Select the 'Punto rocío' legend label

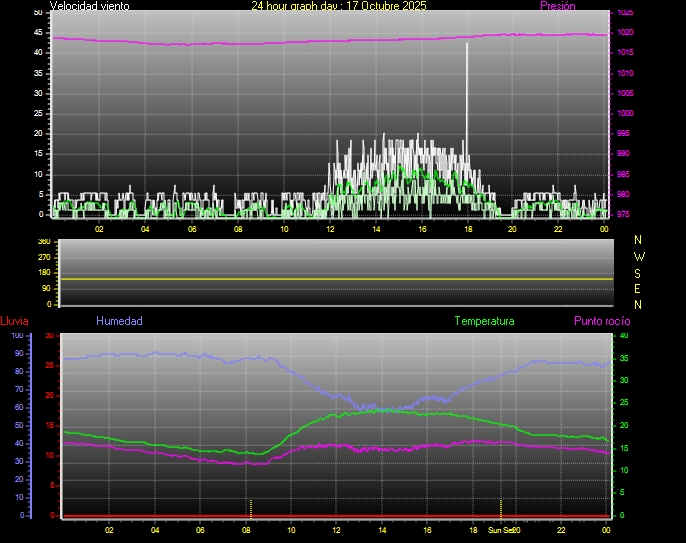pyautogui.click(x=602, y=321)
